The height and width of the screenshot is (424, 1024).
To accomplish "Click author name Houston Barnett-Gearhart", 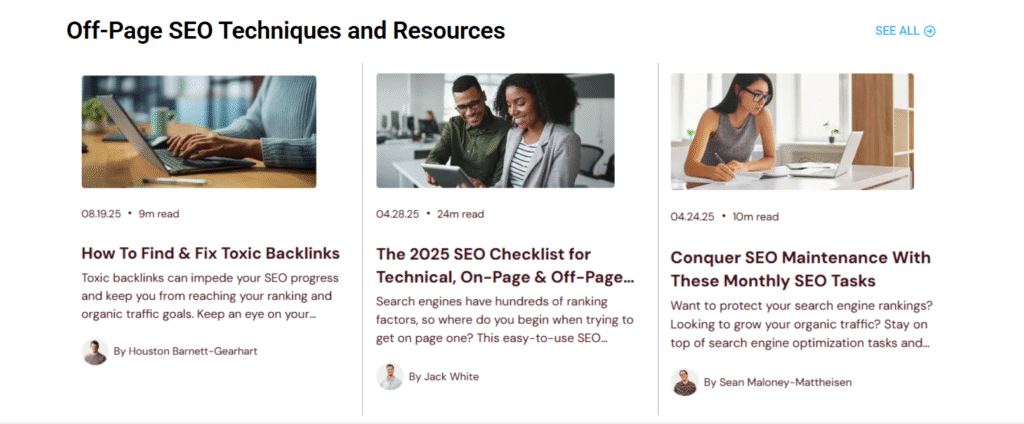I will point(185,352).
